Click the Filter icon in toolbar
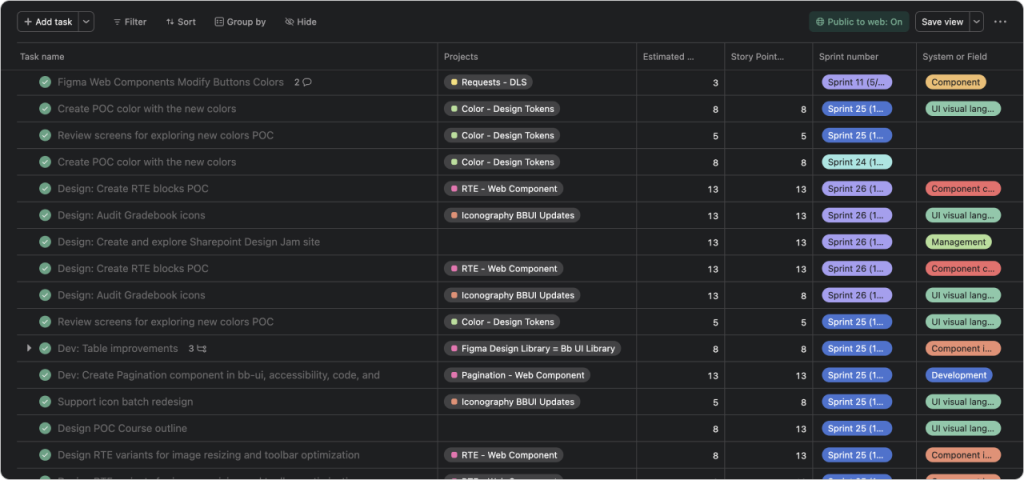 [x=117, y=22]
